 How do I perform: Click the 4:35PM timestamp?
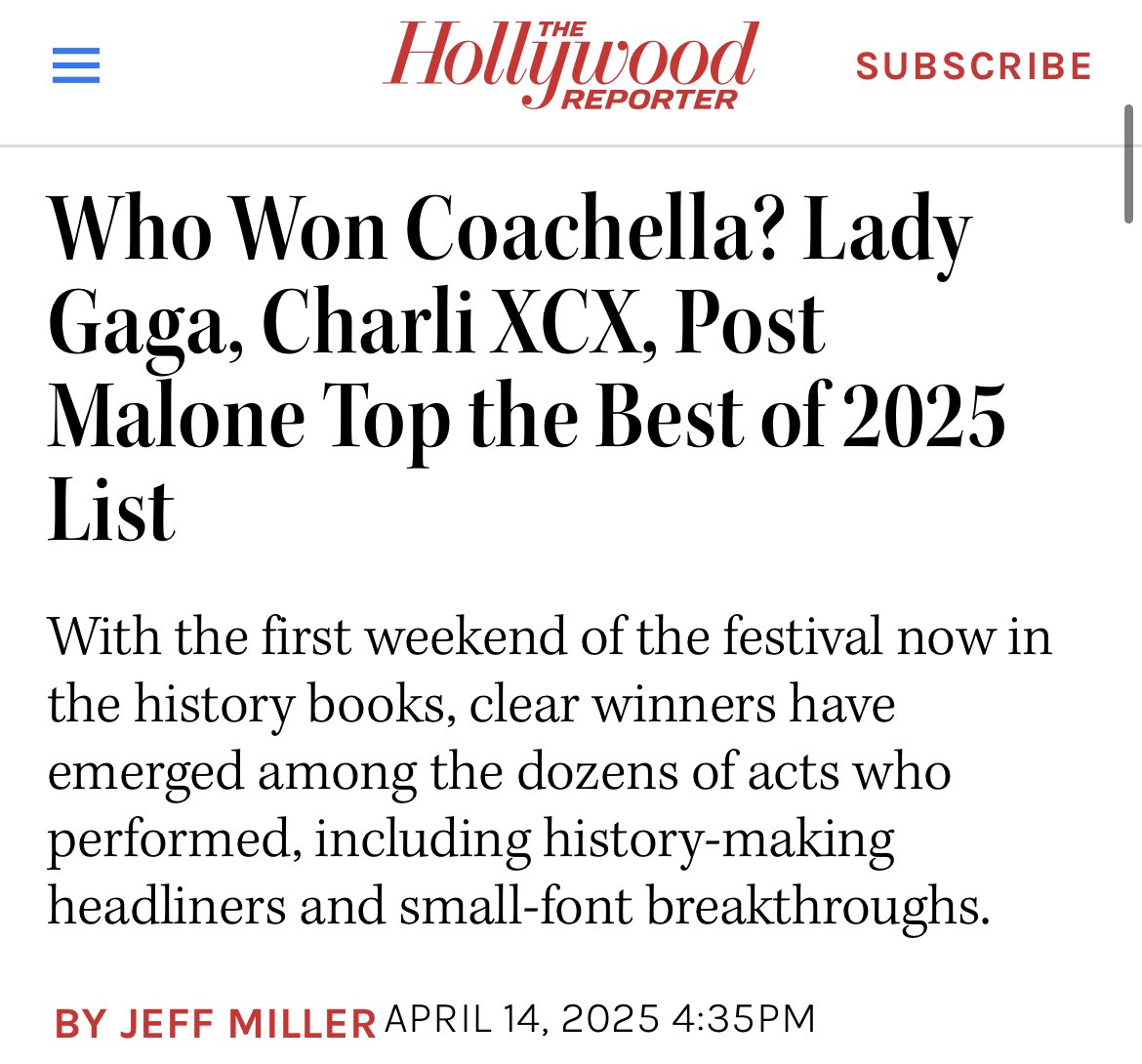[x=744, y=1019]
